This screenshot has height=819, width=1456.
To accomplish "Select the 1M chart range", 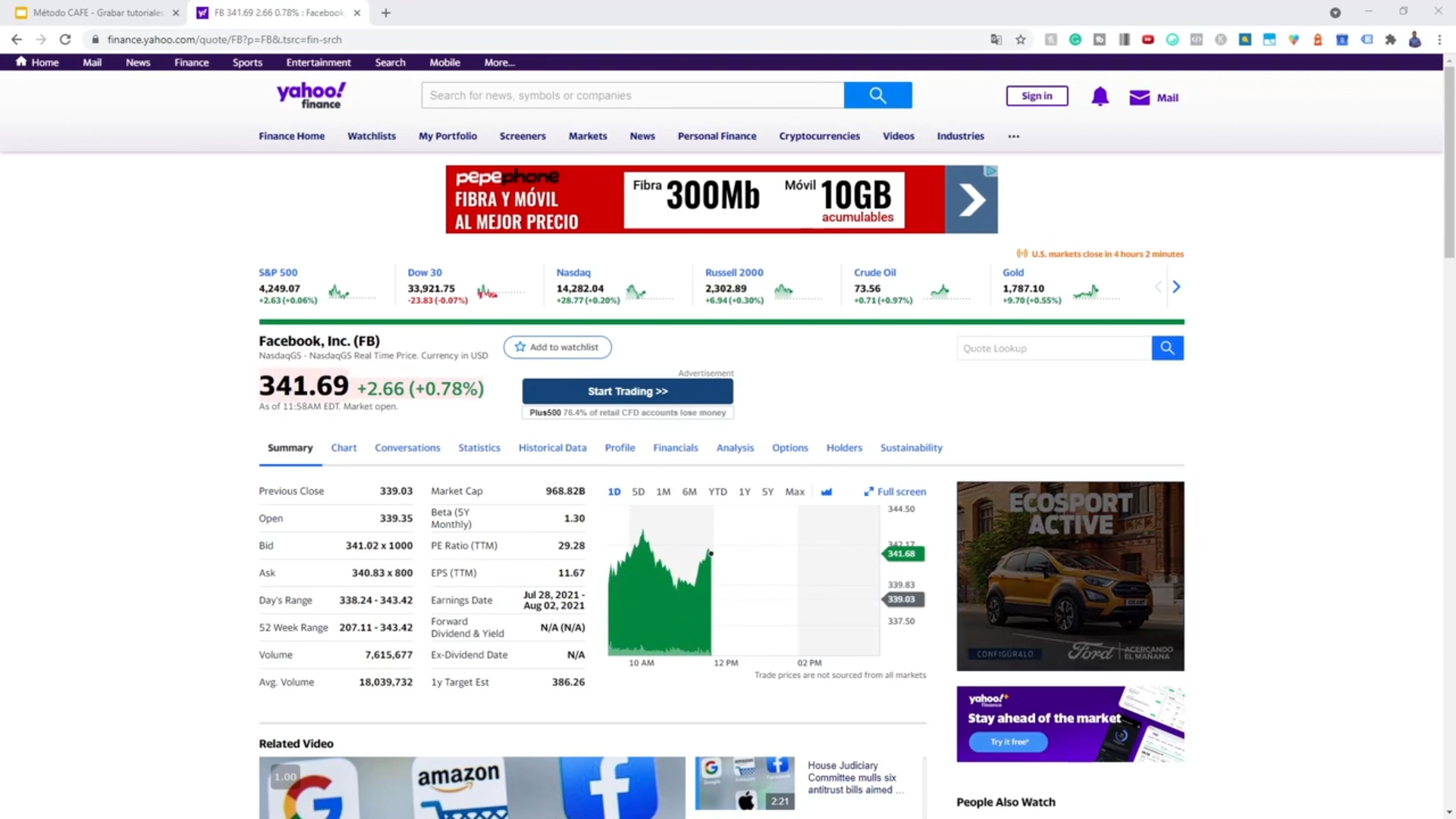I will click(664, 492).
